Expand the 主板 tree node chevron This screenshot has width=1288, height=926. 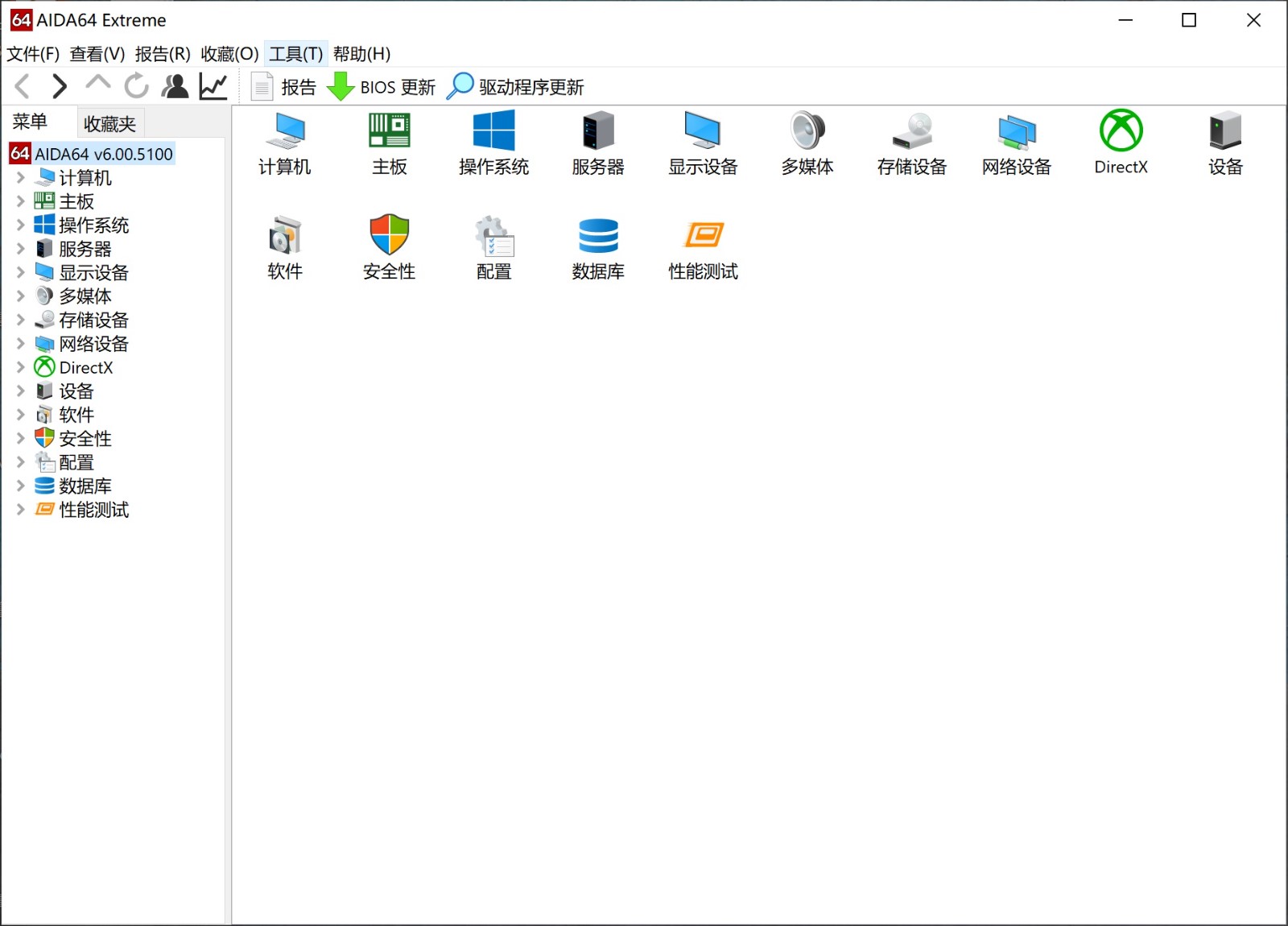click(21, 201)
